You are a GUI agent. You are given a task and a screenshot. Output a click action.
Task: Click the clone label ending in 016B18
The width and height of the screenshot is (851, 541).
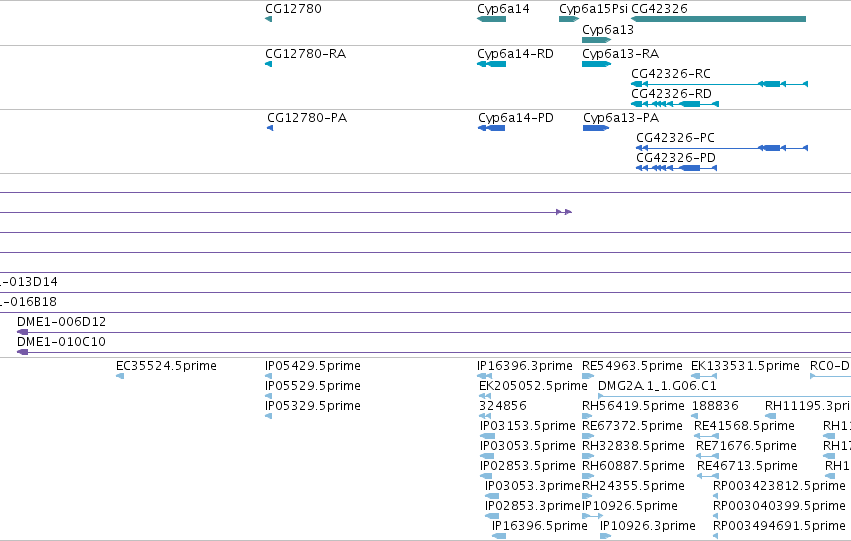[28, 302]
